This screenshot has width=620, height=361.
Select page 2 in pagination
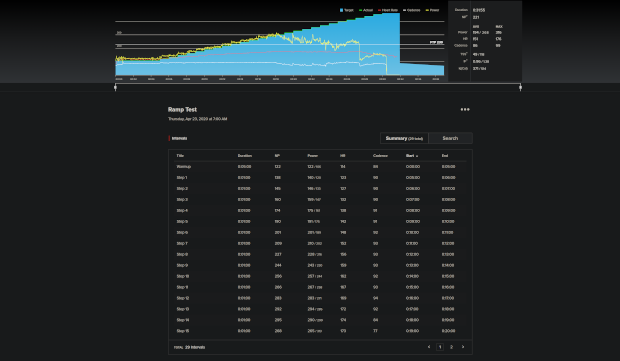coord(451,347)
